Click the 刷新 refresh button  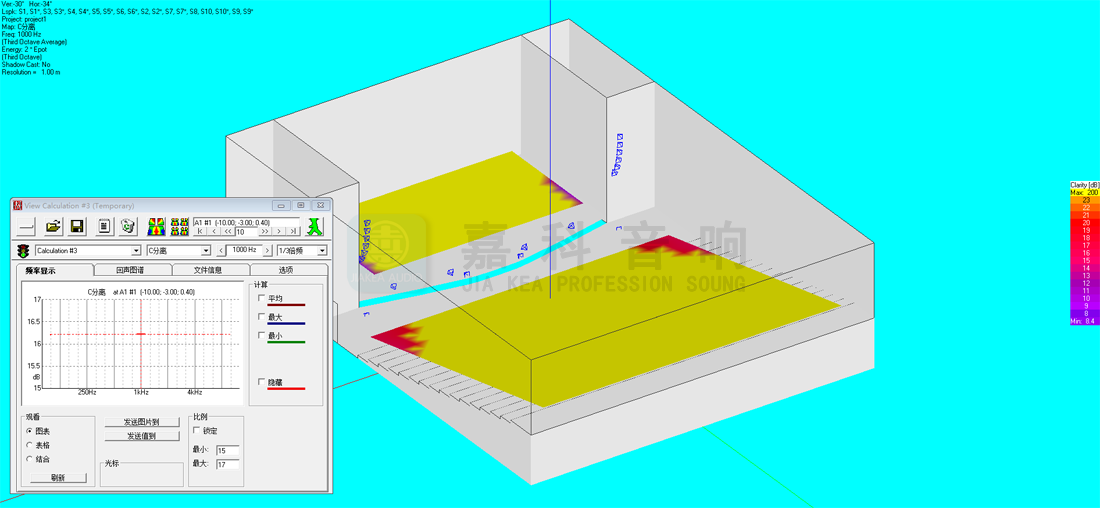coord(58,478)
